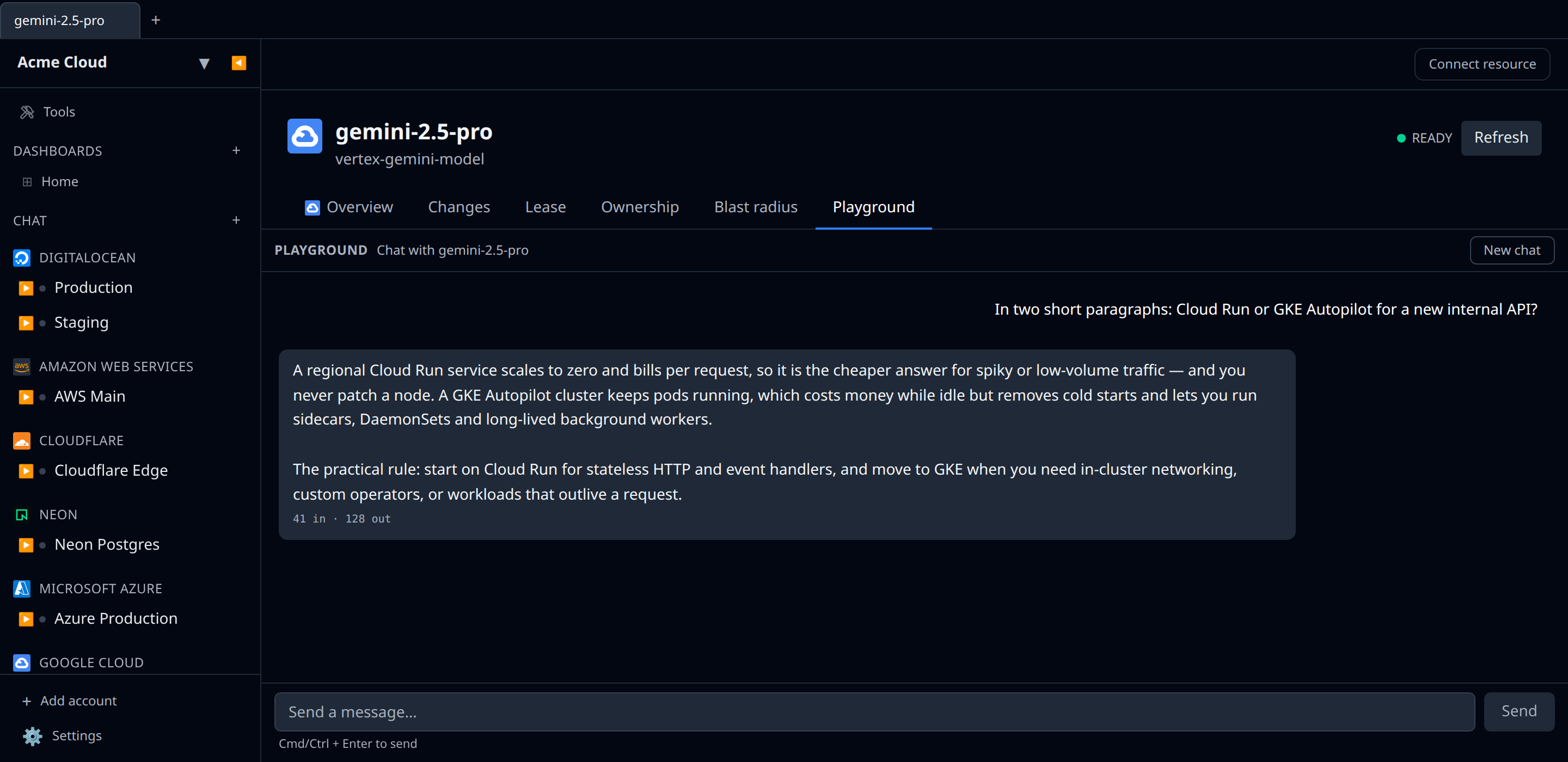Open the Acme Cloud workspace dropdown
The height and width of the screenshot is (762, 1568).
click(x=204, y=63)
